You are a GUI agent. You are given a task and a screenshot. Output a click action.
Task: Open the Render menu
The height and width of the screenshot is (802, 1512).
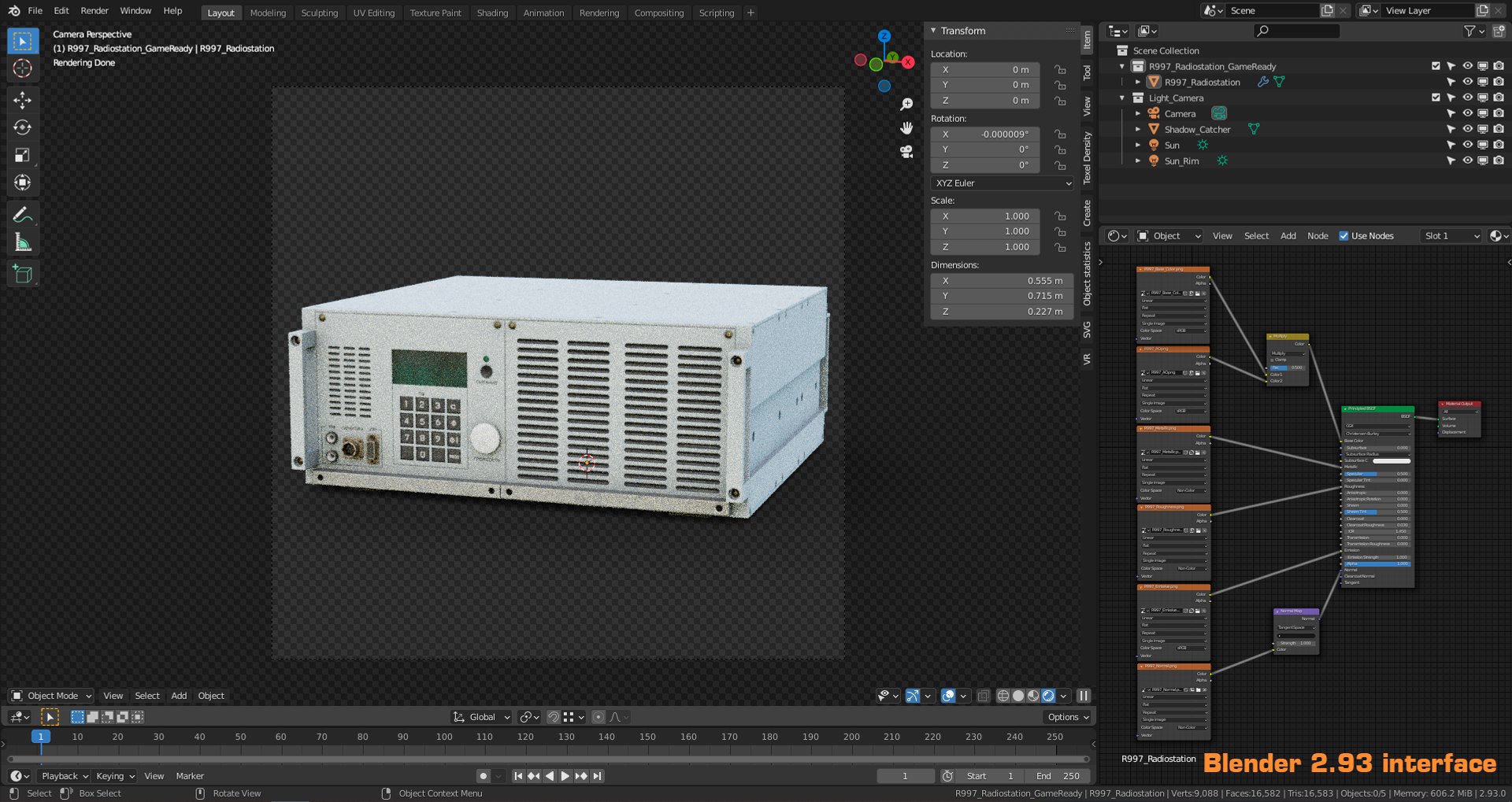point(94,11)
